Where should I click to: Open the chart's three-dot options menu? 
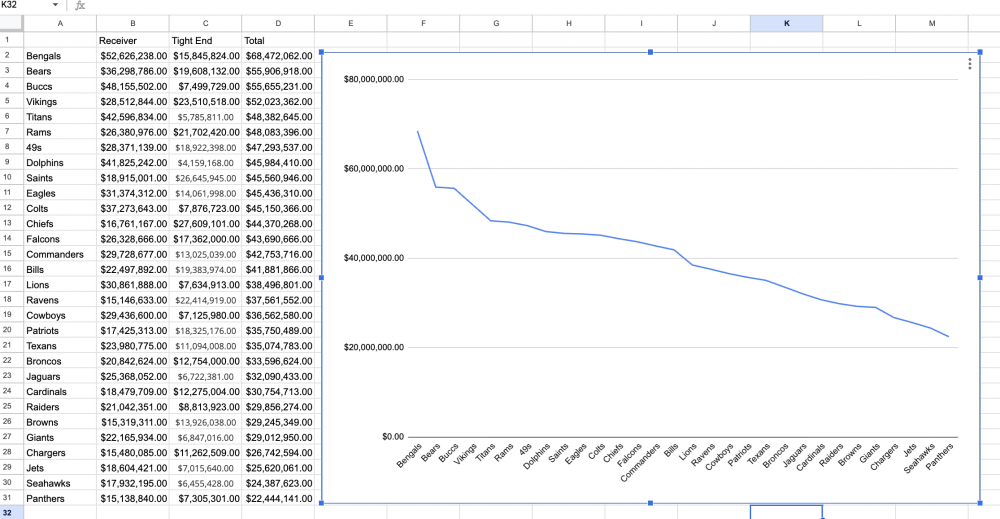[x=970, y=64]
